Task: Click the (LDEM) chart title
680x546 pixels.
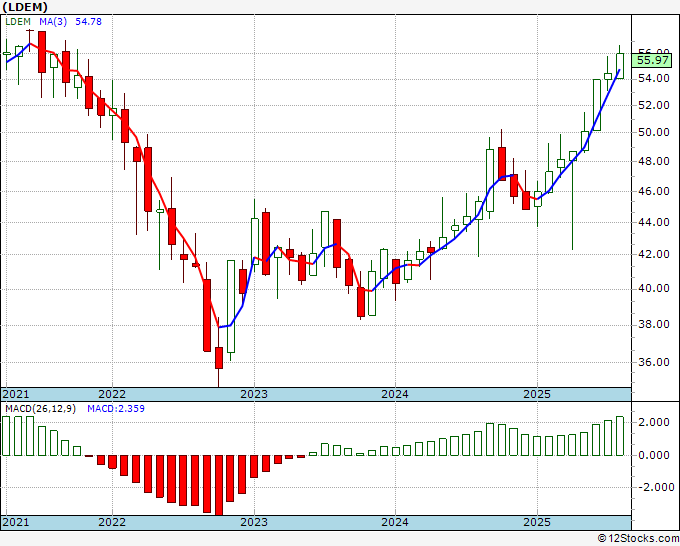Action: (x=25, y=7)
